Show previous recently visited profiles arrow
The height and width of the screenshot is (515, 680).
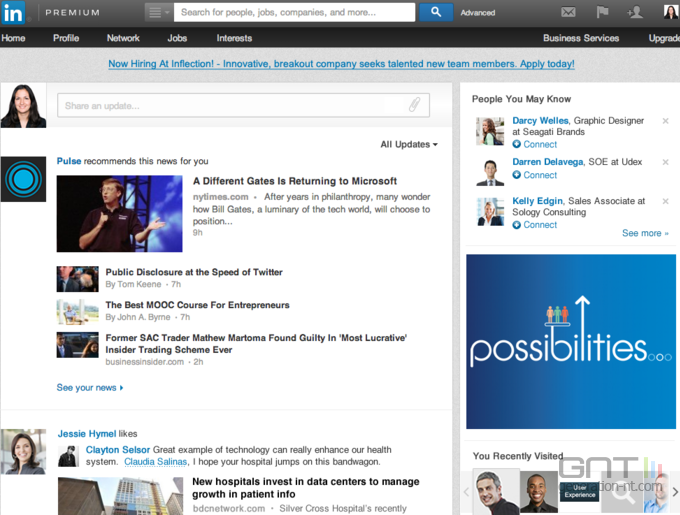click(x=467, y=492)
